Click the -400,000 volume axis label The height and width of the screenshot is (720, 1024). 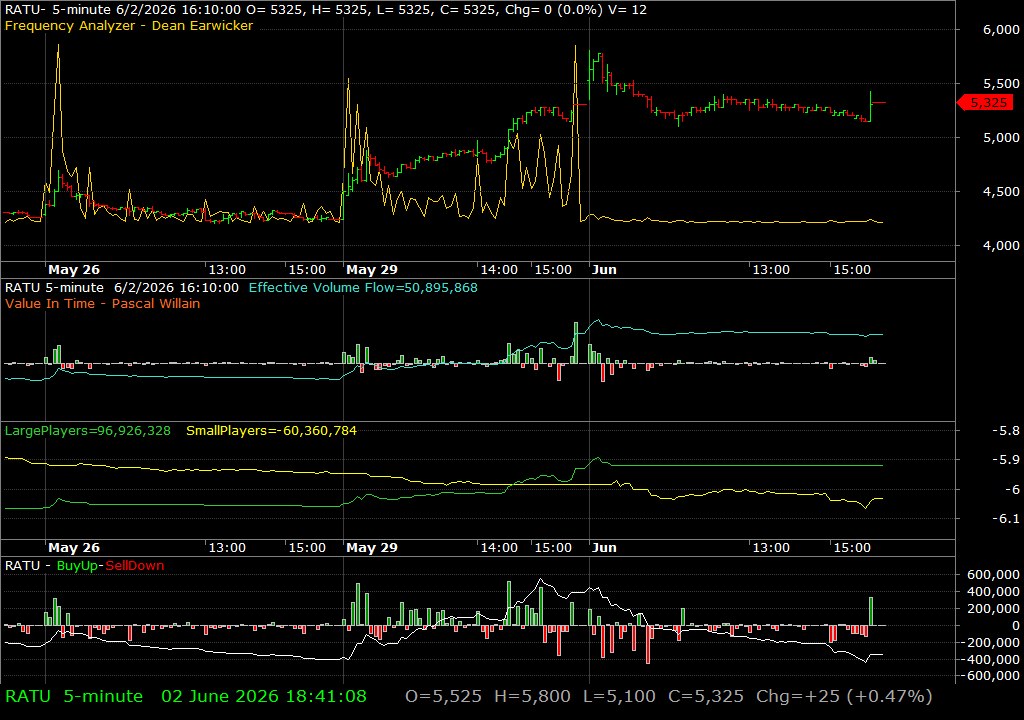pos(991,659)
